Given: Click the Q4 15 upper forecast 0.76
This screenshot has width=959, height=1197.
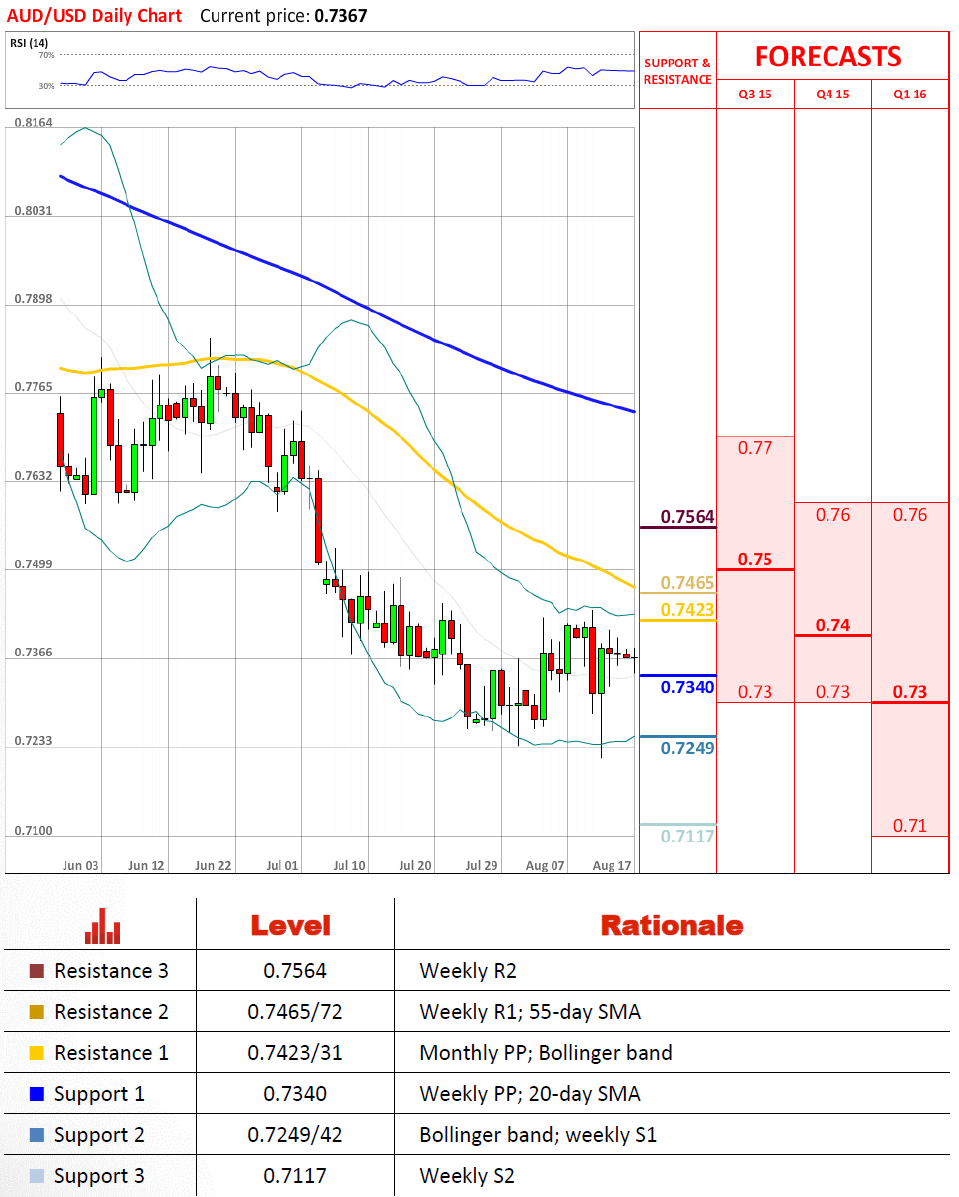Looking at the screenshot, I should [832, 515].
